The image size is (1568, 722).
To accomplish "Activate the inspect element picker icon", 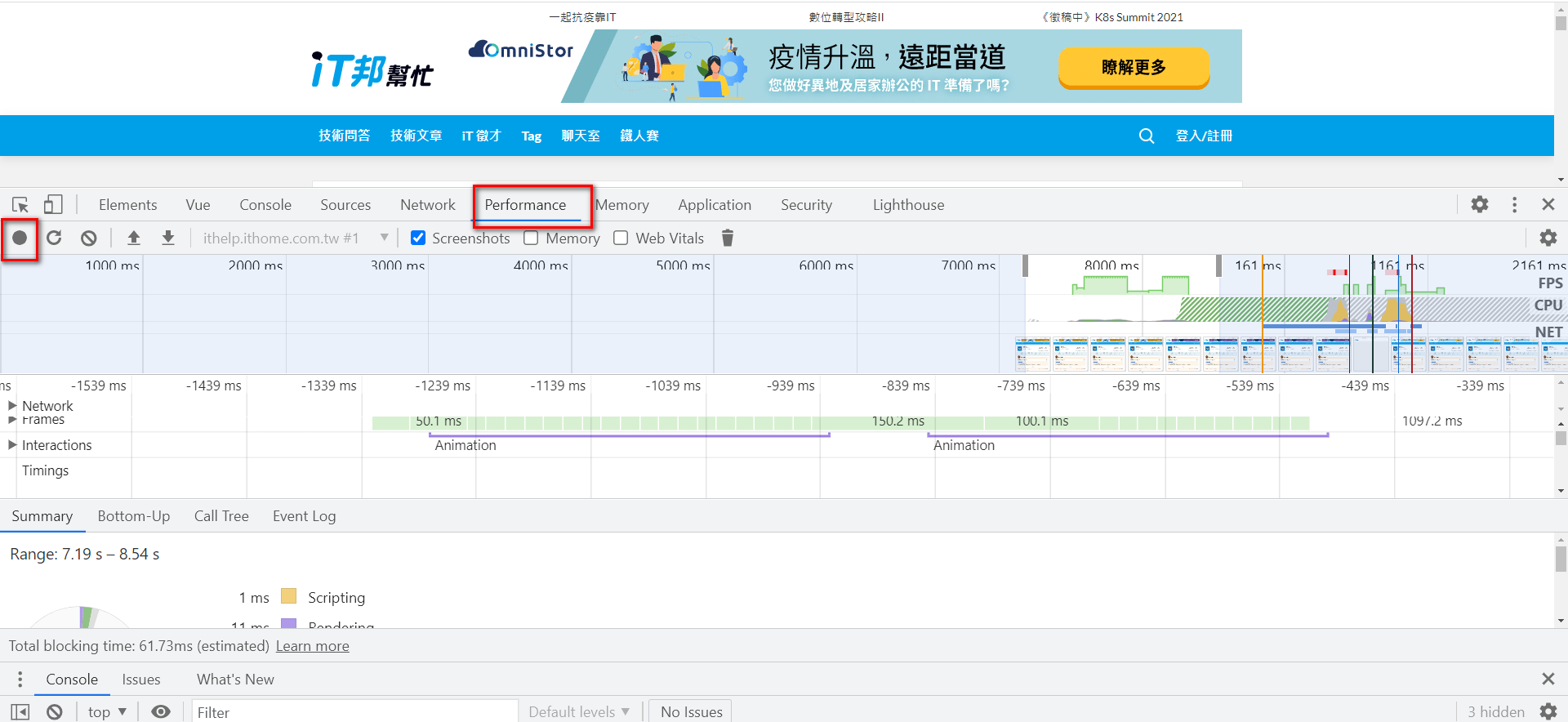I will pos(20,204).
